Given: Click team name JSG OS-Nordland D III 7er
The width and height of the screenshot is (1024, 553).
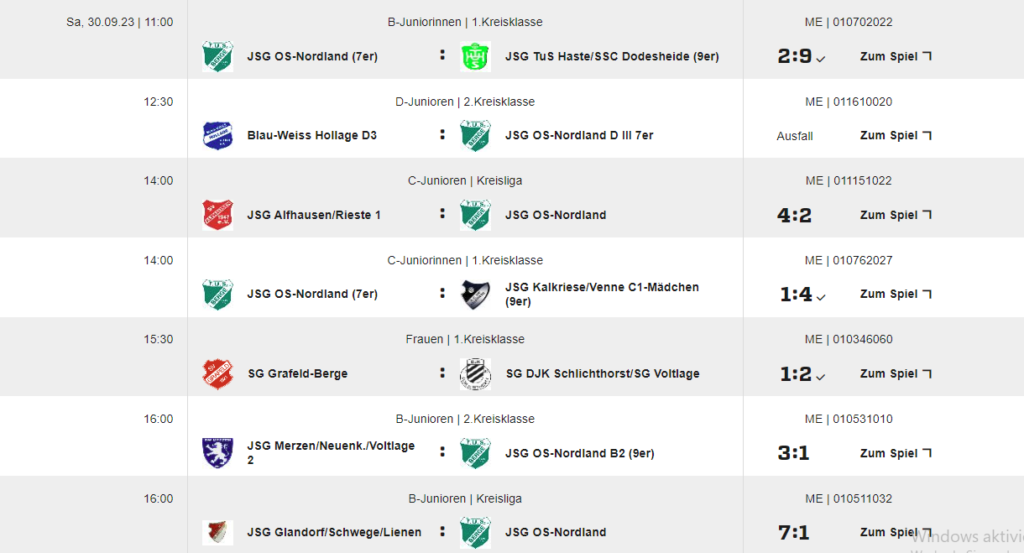Looking at the screenshot, I should pos(579,135).
